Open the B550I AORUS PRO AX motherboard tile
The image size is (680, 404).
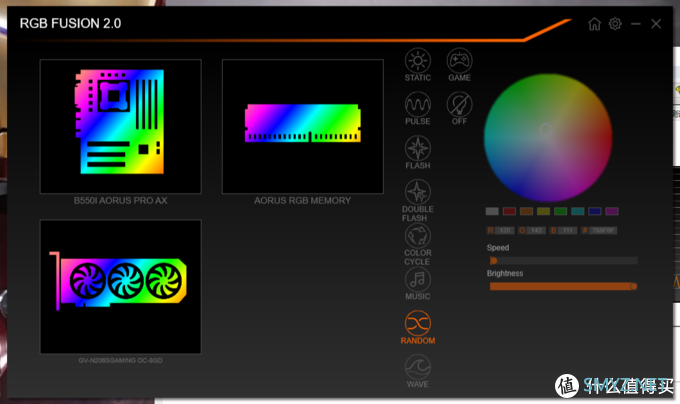[x=121, y=126]
